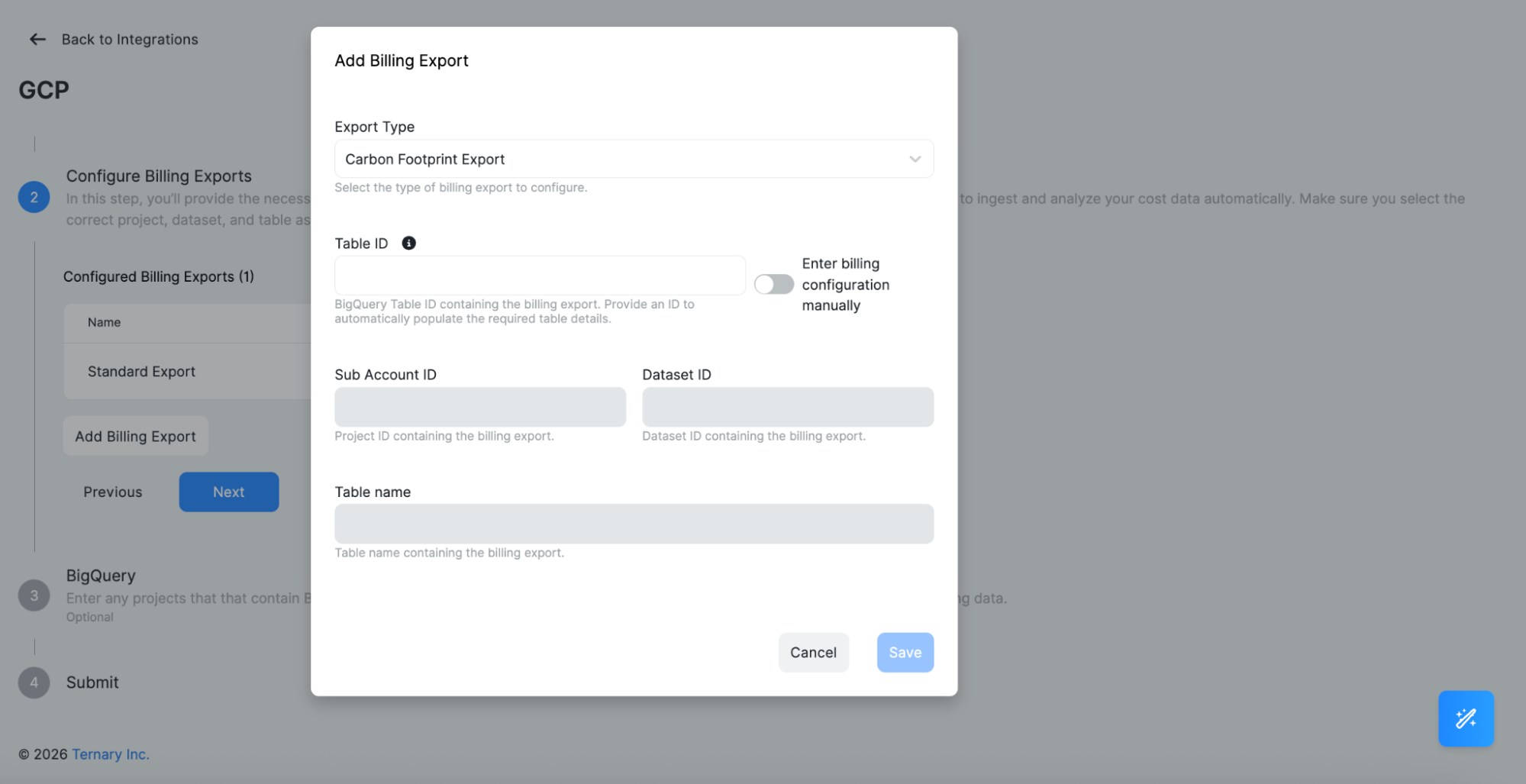This screenshot has width=1526, height=784.
Task: Click step 3 BigQuery indicator circle
Action: [34, 595]
